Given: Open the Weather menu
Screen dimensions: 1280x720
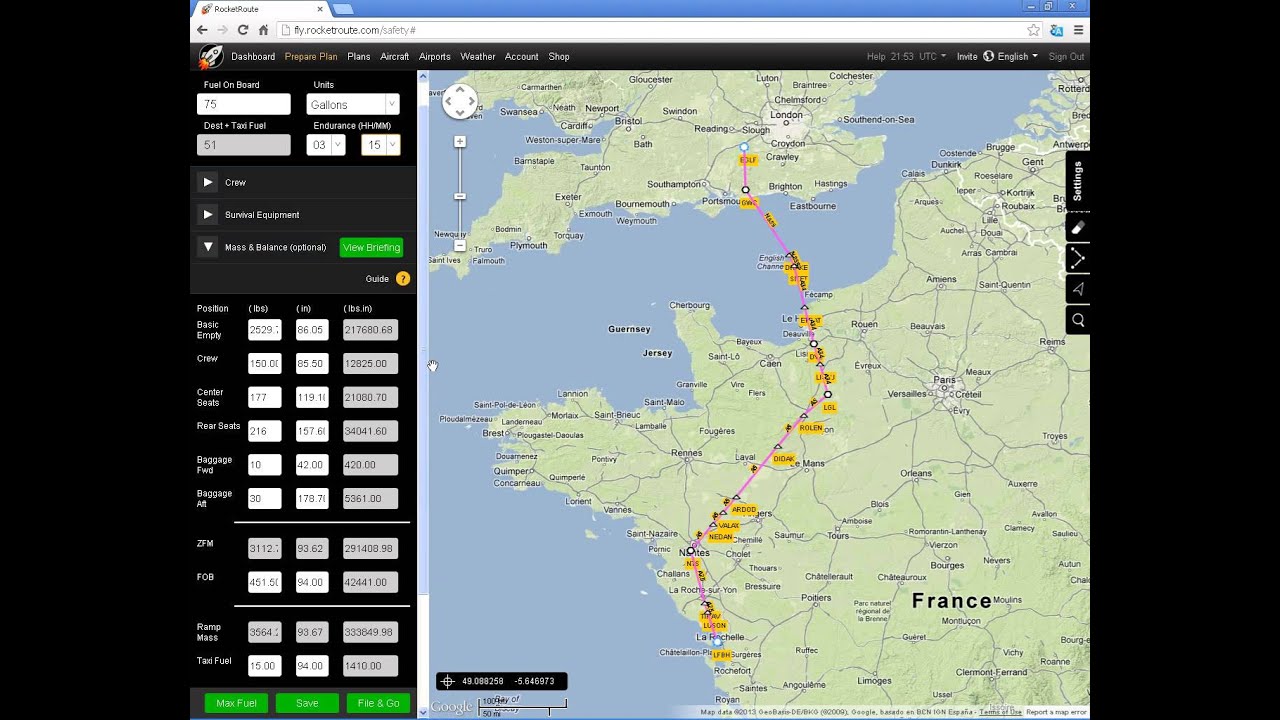Looking at the screenshot, I should coord(478,56).
